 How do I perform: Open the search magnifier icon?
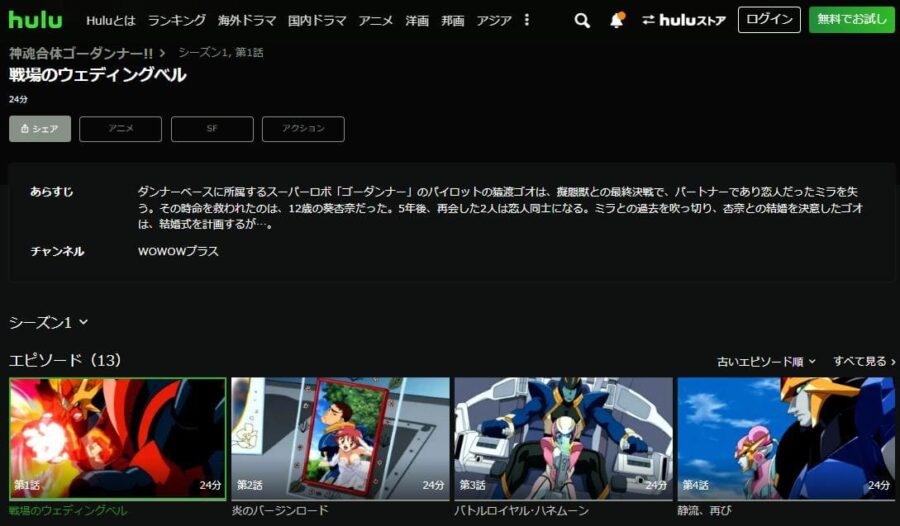[x=582, y=21]
